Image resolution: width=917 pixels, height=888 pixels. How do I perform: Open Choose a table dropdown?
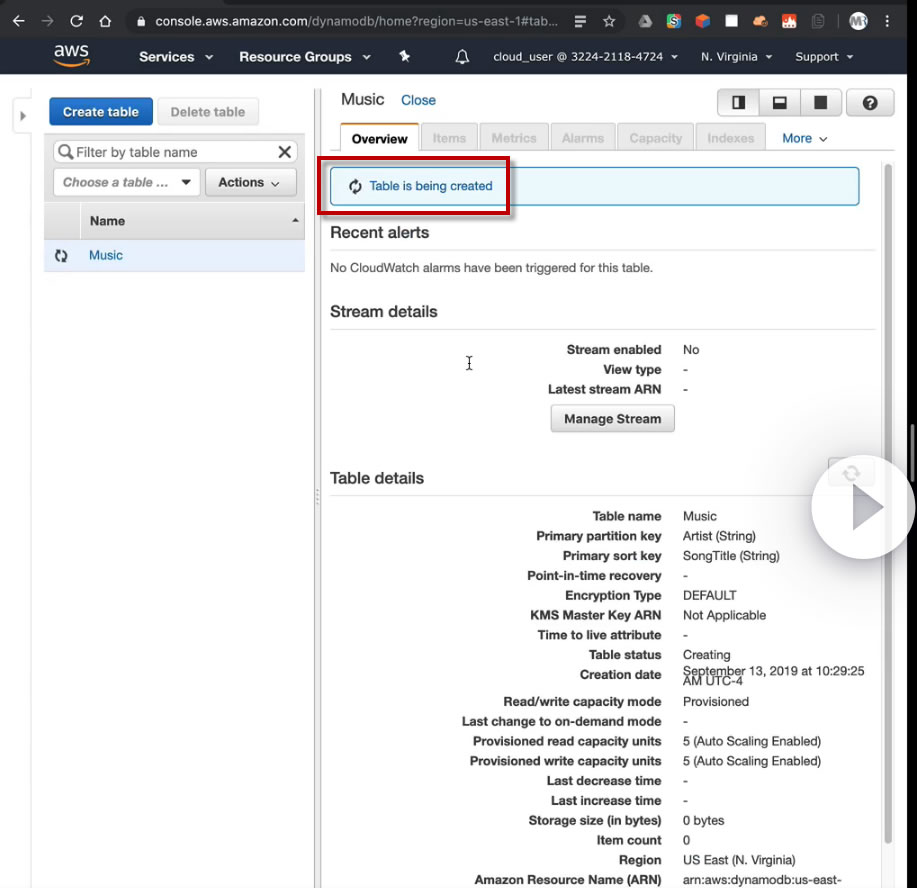126,183
